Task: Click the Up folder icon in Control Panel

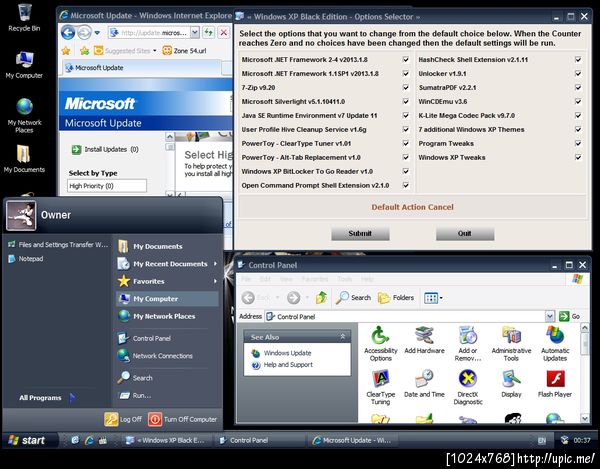Action: point(321,297)
